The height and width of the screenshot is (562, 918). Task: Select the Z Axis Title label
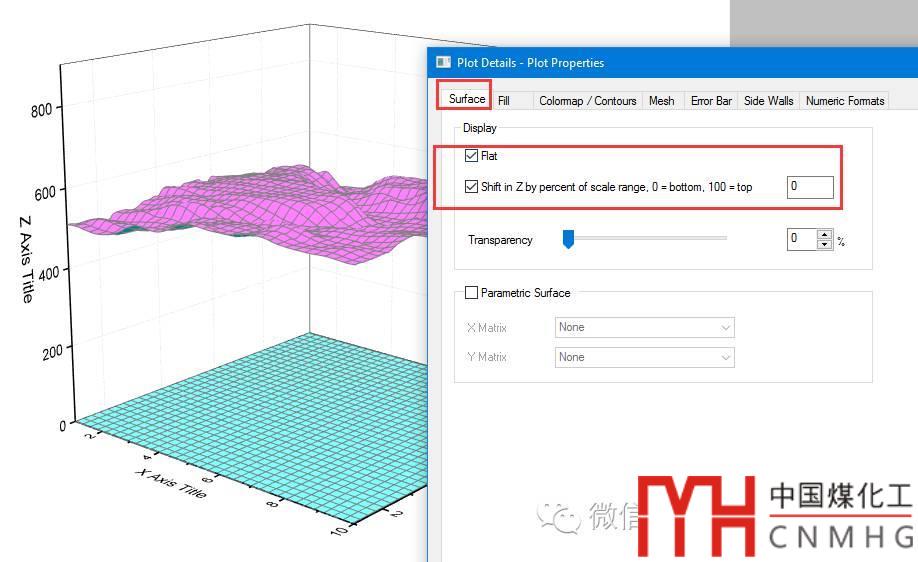[x=27, y=259]
